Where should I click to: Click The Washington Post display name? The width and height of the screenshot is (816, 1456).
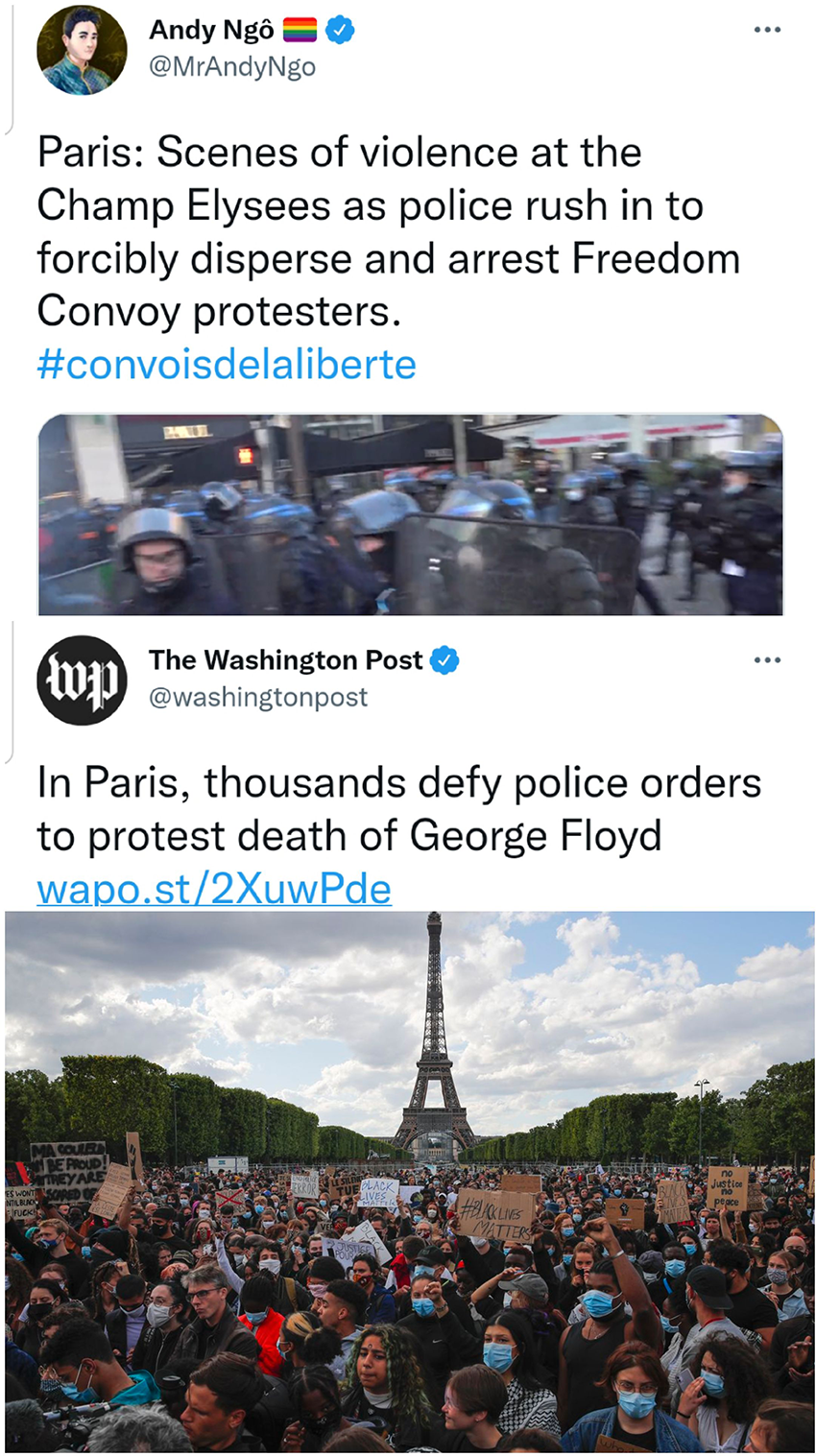coord(285,660)
